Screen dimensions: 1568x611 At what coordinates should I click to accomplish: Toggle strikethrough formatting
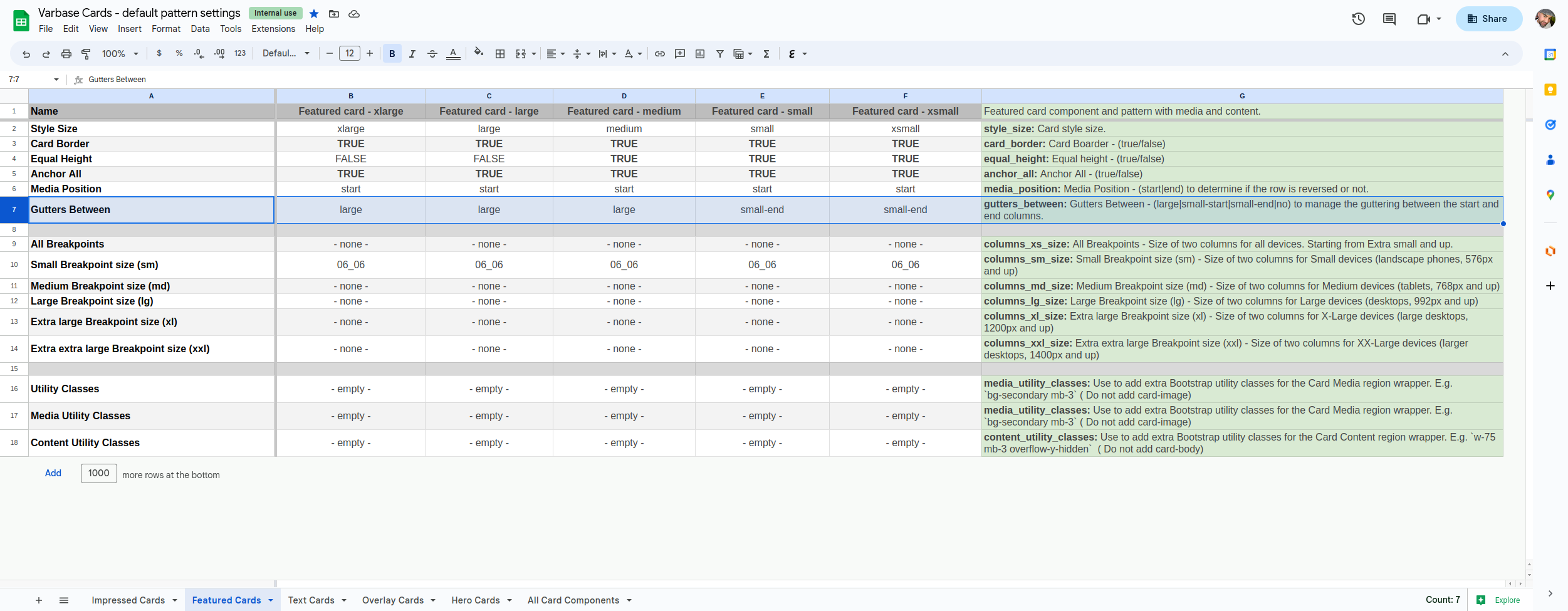[x=432, y=54]
